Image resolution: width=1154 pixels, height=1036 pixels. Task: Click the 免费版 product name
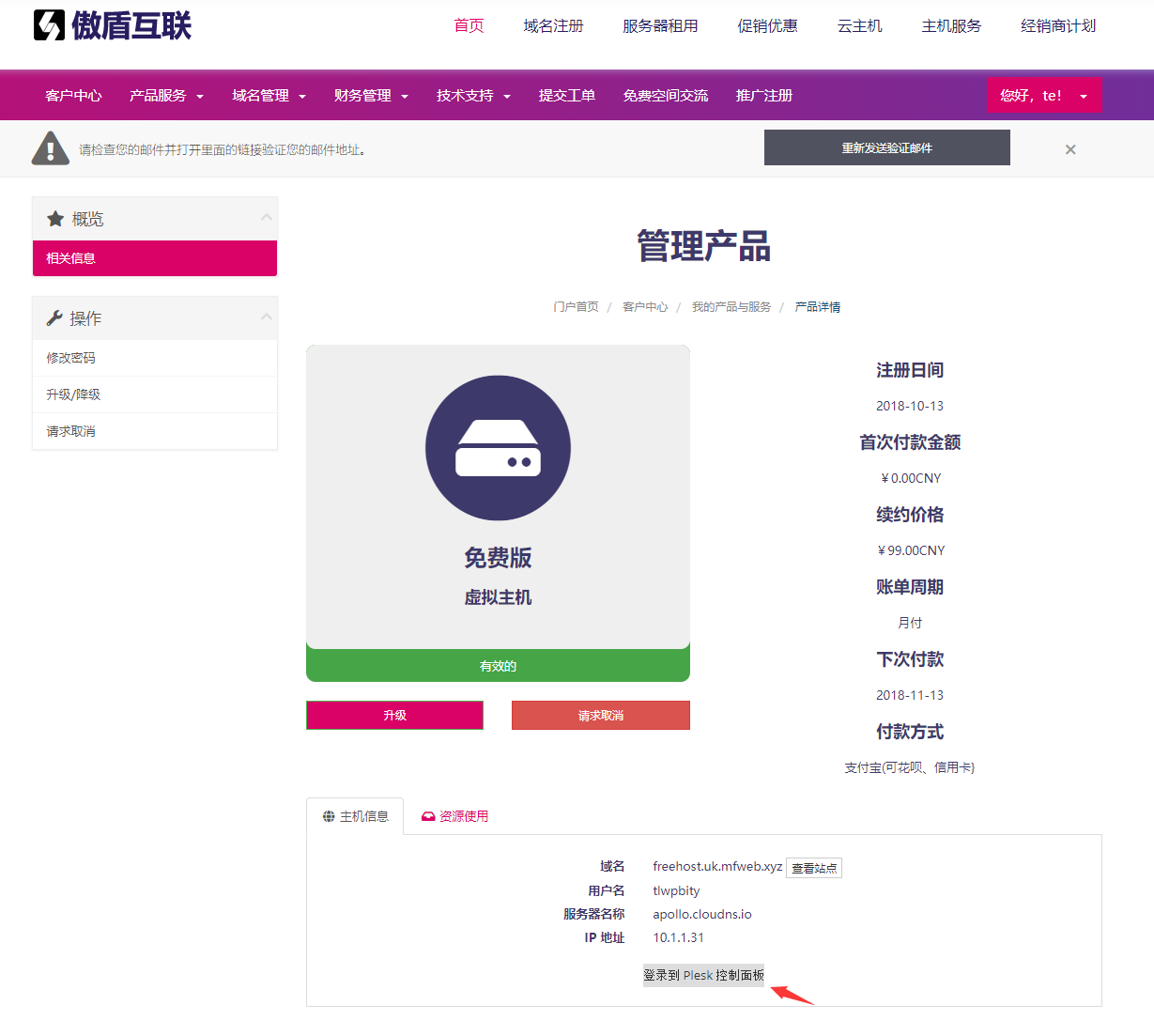coord(498,558)
